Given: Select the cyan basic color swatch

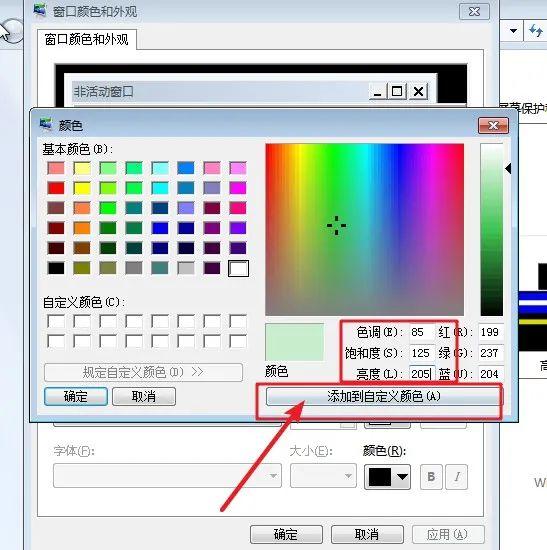Looking at the screenshot, I should pyautogui.click(x=160, y=188).
